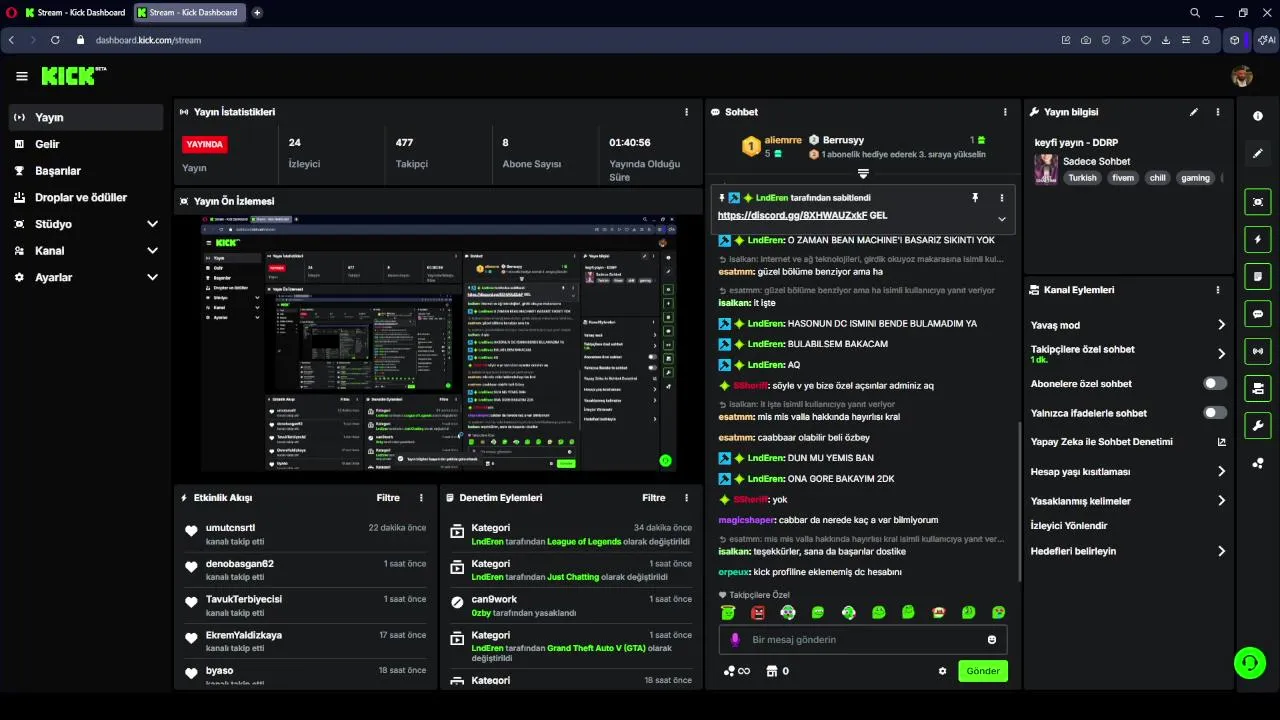Open the Yavaş mod options arrow

point(1221,325)
